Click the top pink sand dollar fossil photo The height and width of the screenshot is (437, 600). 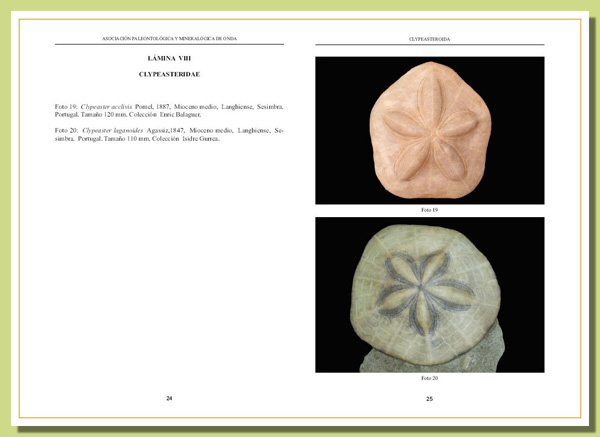point(429,130)
